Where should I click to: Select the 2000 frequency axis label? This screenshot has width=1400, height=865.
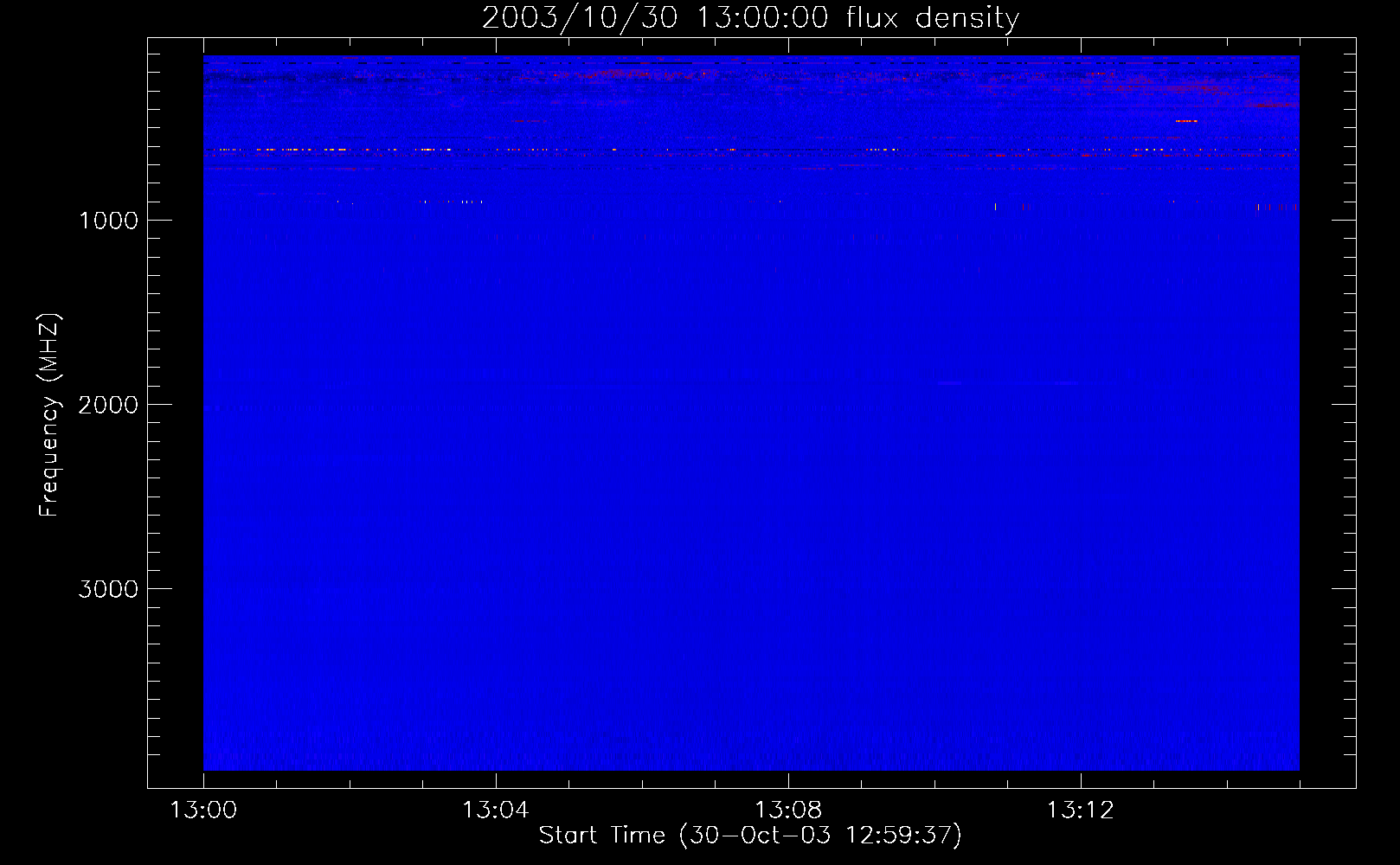(108, 405)
